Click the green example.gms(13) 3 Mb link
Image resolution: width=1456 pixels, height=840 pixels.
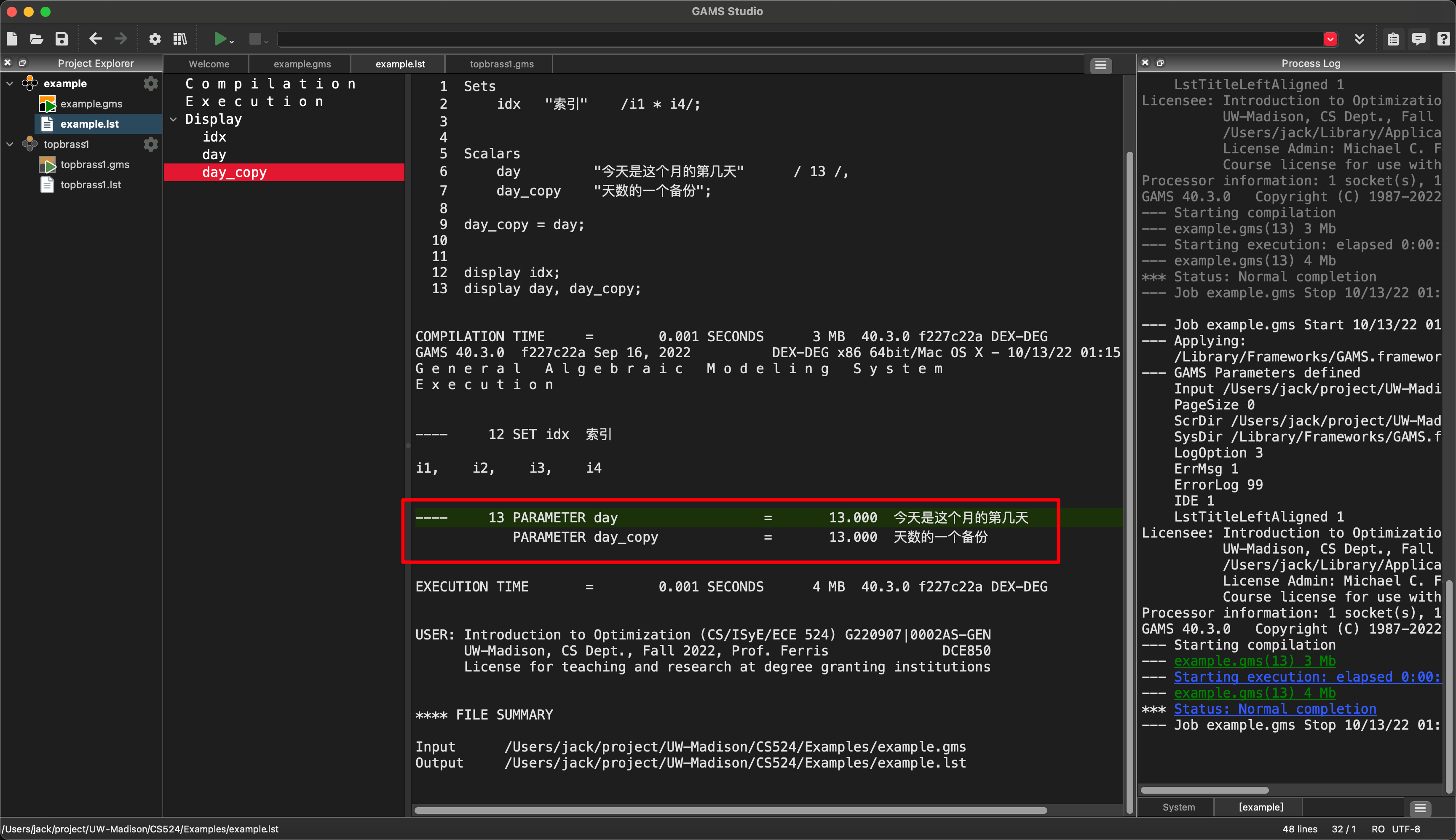(x=1255, y=661)
